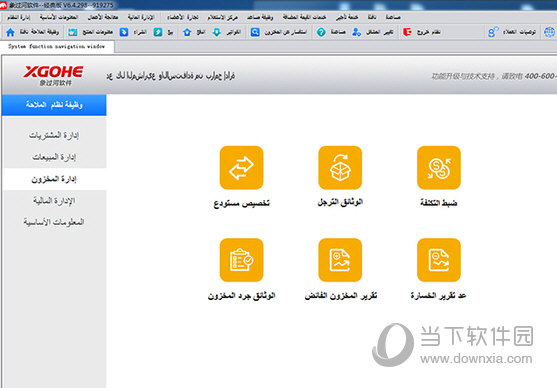Click the blue Home navigation toolbar icon

pos(11,32)
